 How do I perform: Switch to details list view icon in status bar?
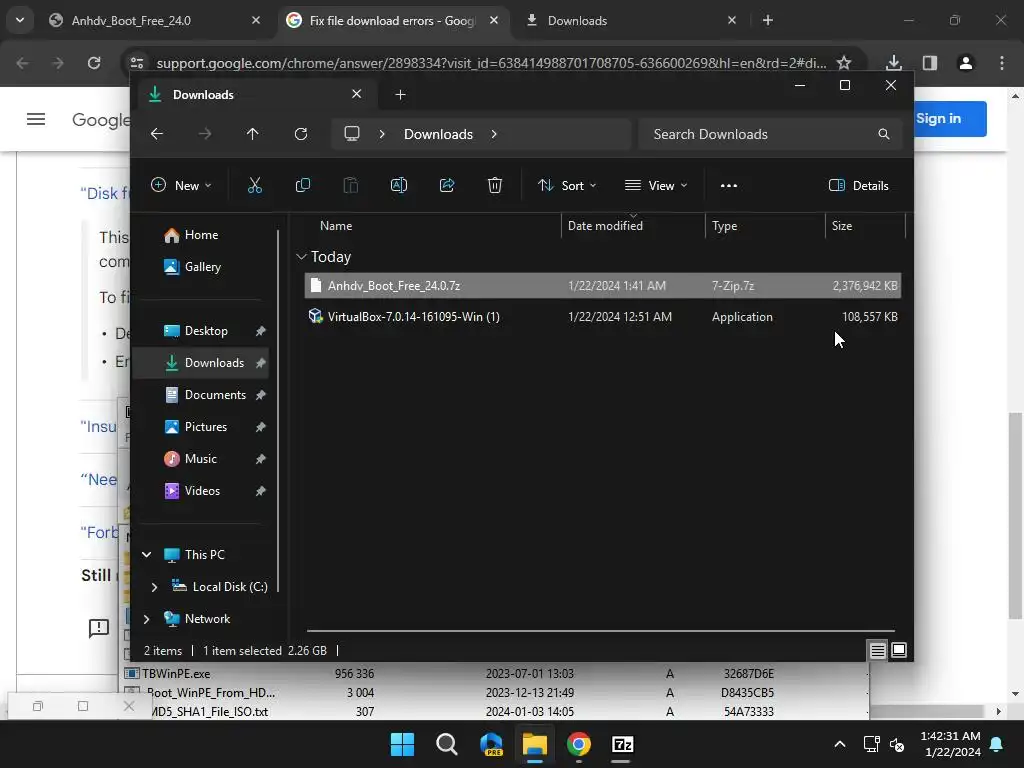click(x=877, y=650)
